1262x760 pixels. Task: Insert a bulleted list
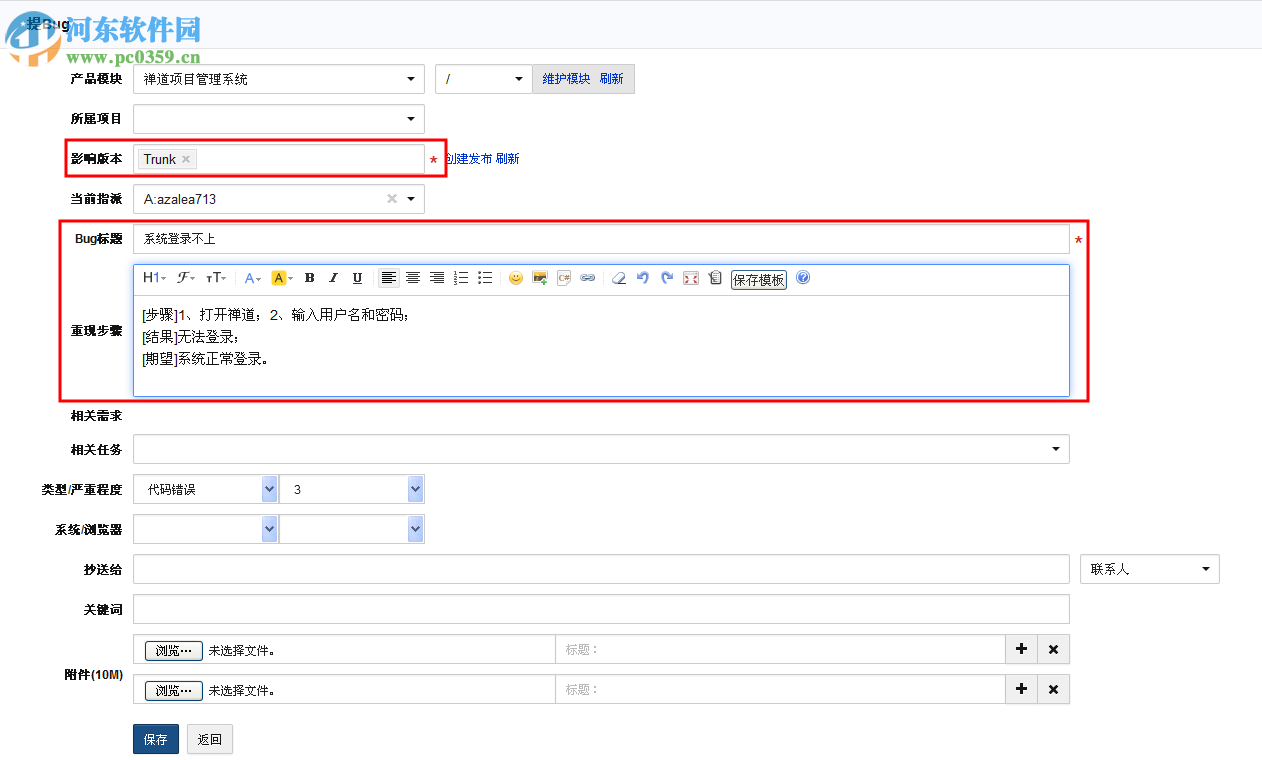pos(485,278)
